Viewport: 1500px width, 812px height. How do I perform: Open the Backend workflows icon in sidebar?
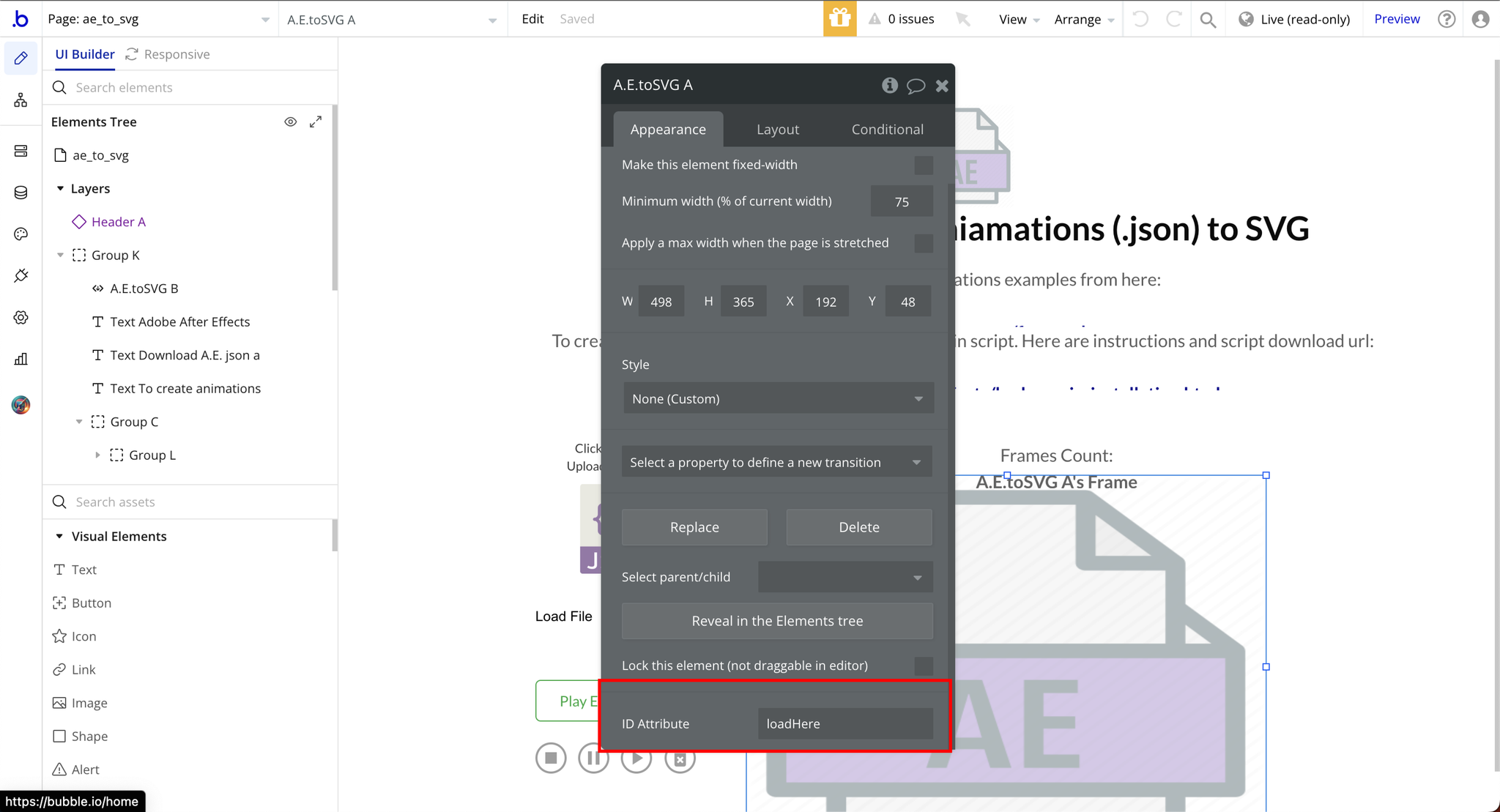click(21, 151)
